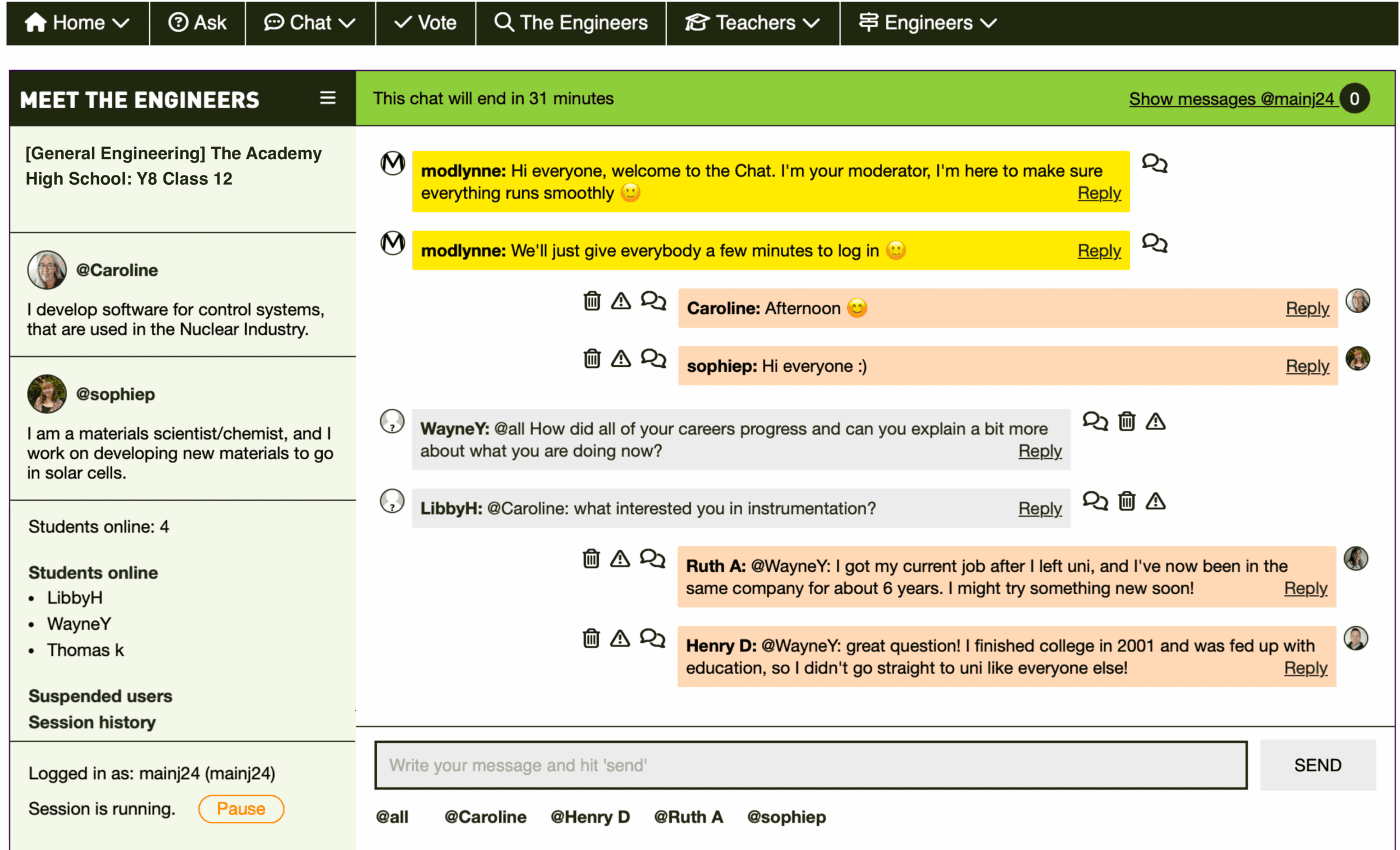Flag WayneY's question with warning triangle

1155,421
